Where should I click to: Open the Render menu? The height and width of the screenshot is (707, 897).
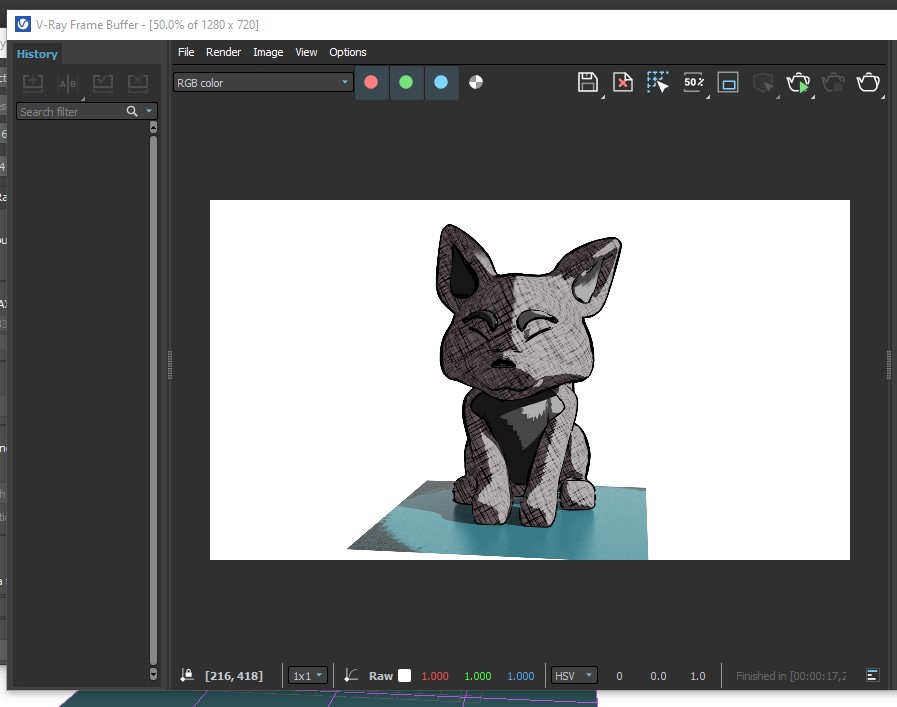[x=223, y=52]
